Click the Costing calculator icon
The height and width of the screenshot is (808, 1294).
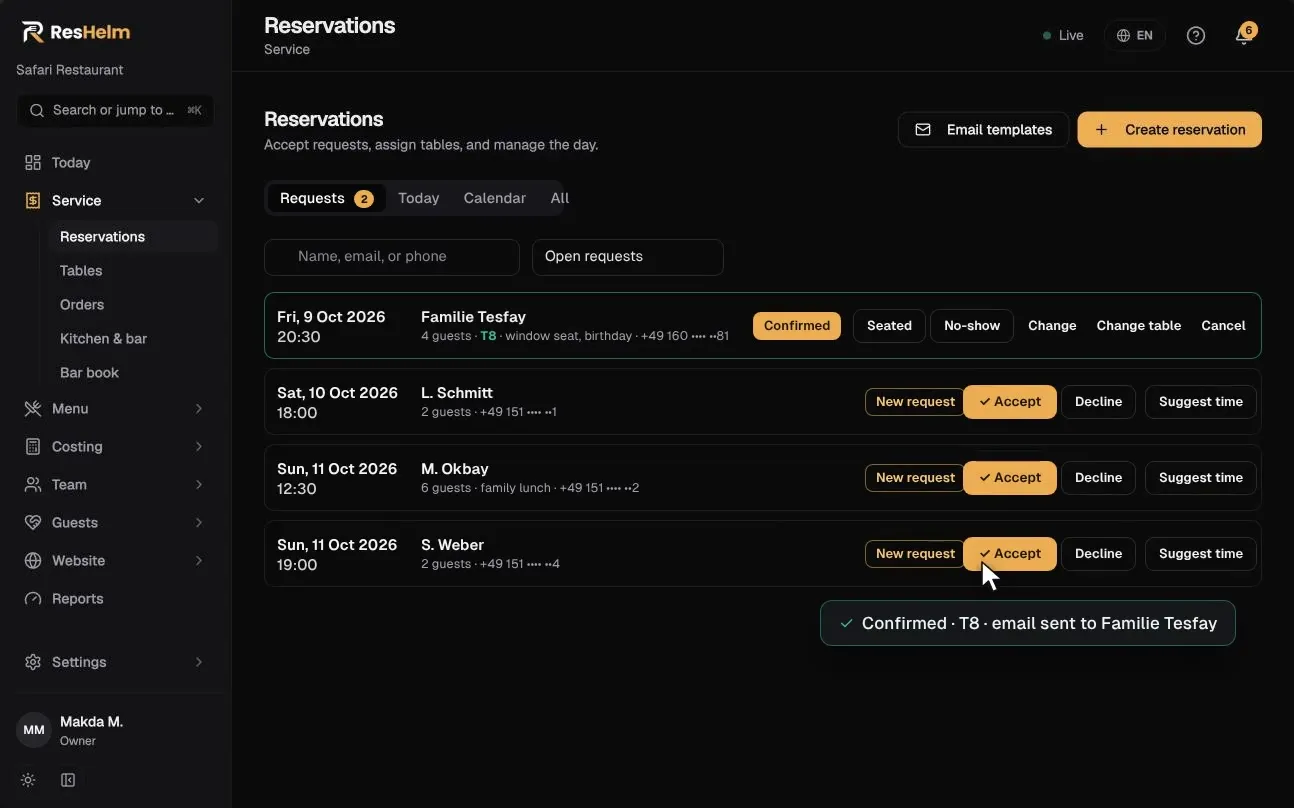(x=33, y=446)
